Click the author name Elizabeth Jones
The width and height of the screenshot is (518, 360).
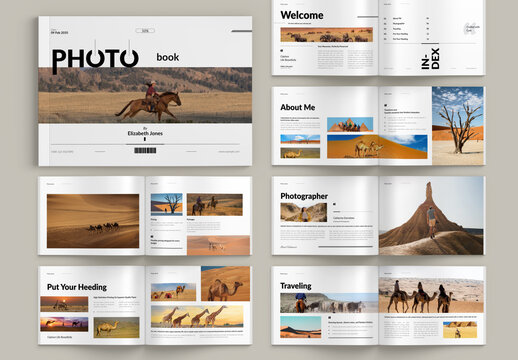pos(145,133)
